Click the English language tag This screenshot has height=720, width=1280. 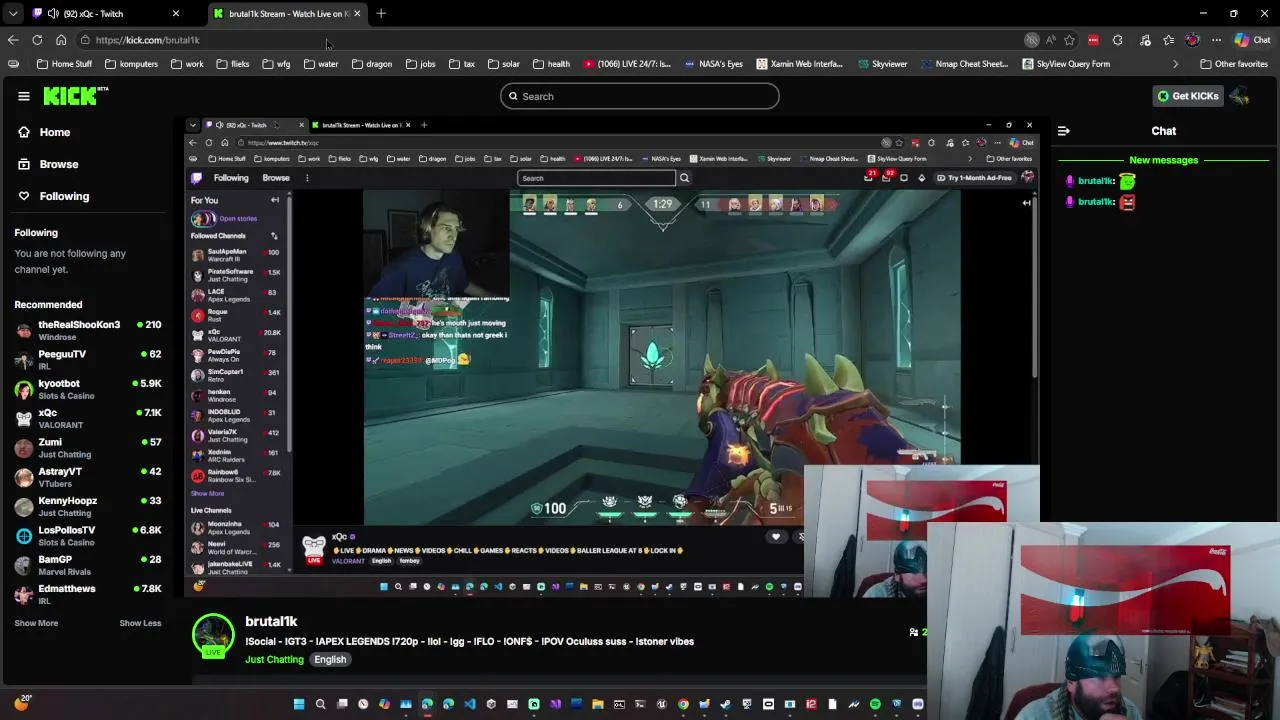(x=330, y=660)
